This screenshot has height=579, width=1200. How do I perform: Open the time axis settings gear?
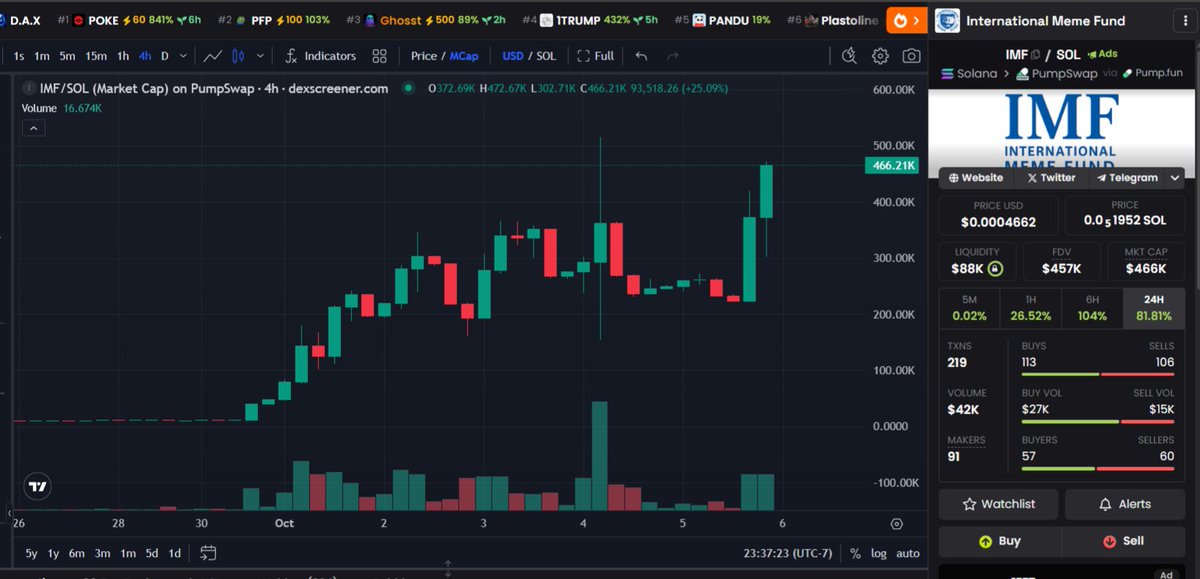896,524
